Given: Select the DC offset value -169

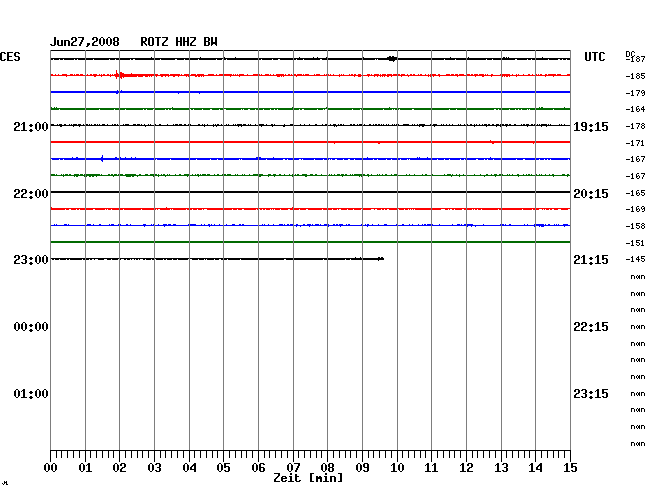Looking at the screenshot, I should [635, 209].
